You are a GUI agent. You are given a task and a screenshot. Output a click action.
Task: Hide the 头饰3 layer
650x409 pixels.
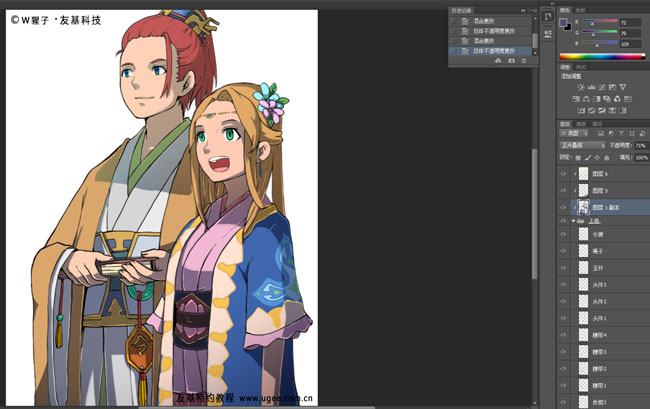tap(563, 285)
